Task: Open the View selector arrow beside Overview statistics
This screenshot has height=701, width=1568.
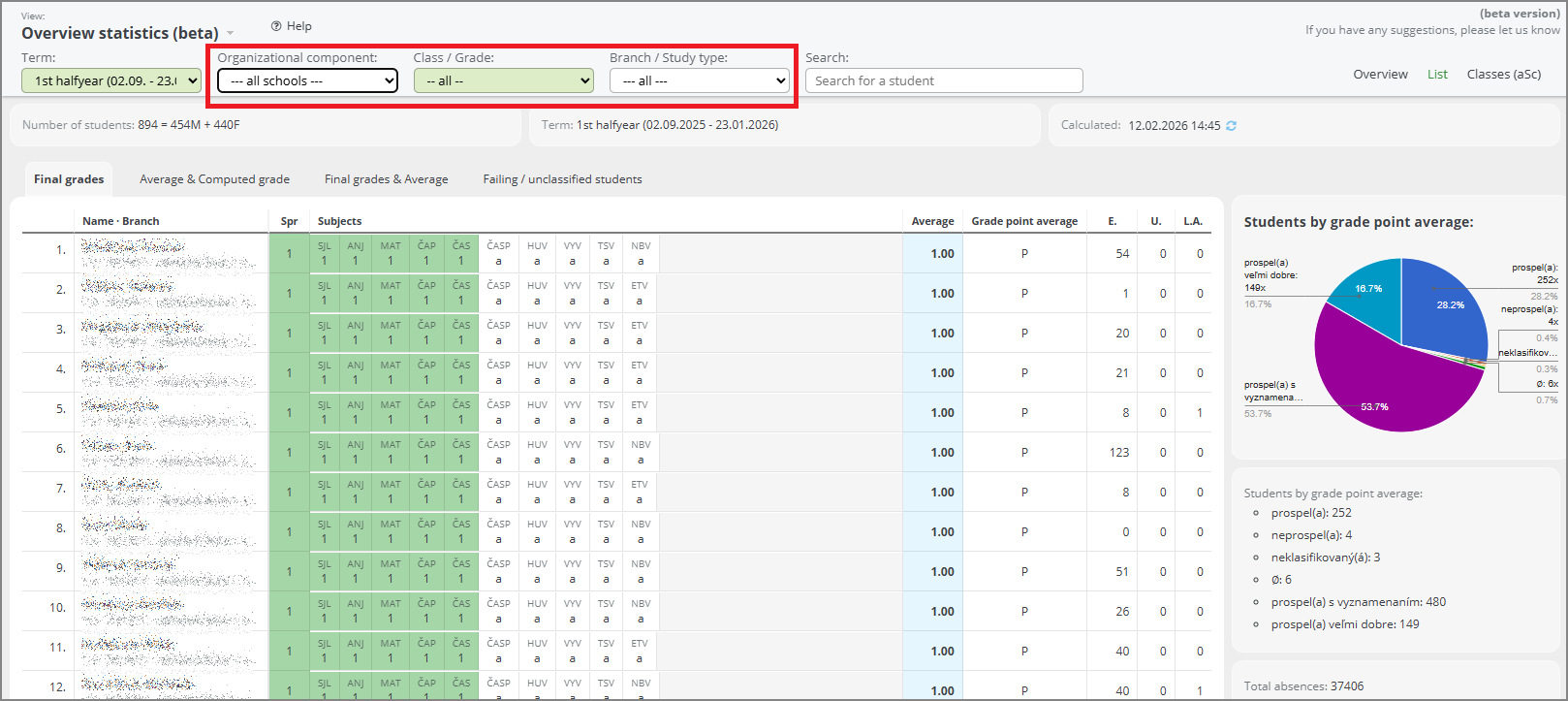Action: coord(231,34)
